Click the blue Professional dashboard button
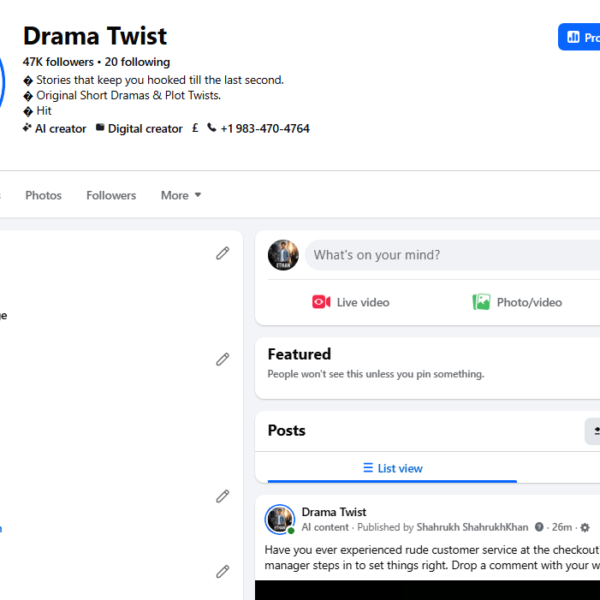This screenshot has height=600, width=600. point(579,37)
